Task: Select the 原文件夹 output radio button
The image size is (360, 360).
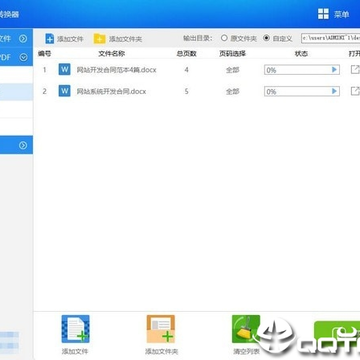Action: (224, 38)
